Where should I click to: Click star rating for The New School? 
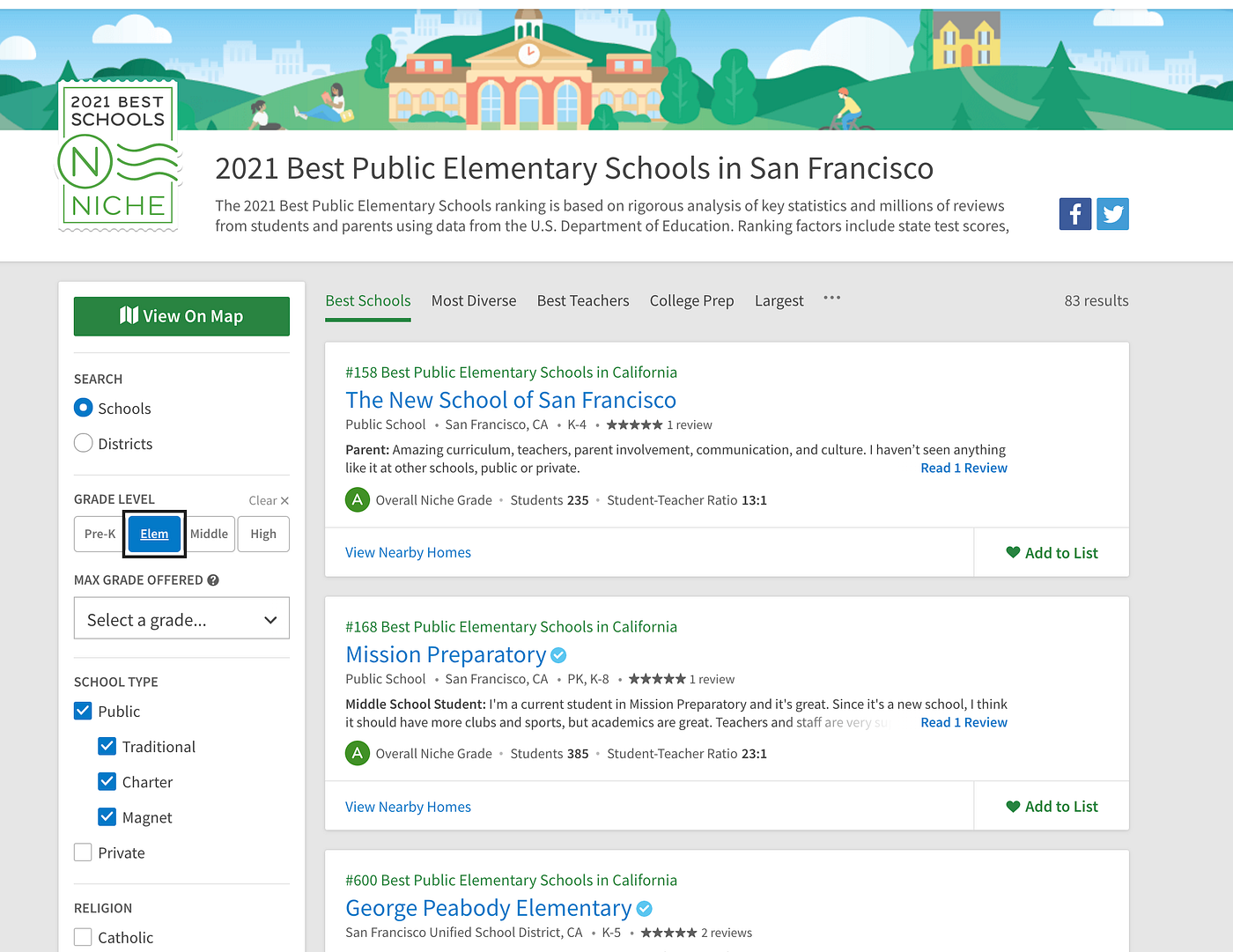(634, 424)
